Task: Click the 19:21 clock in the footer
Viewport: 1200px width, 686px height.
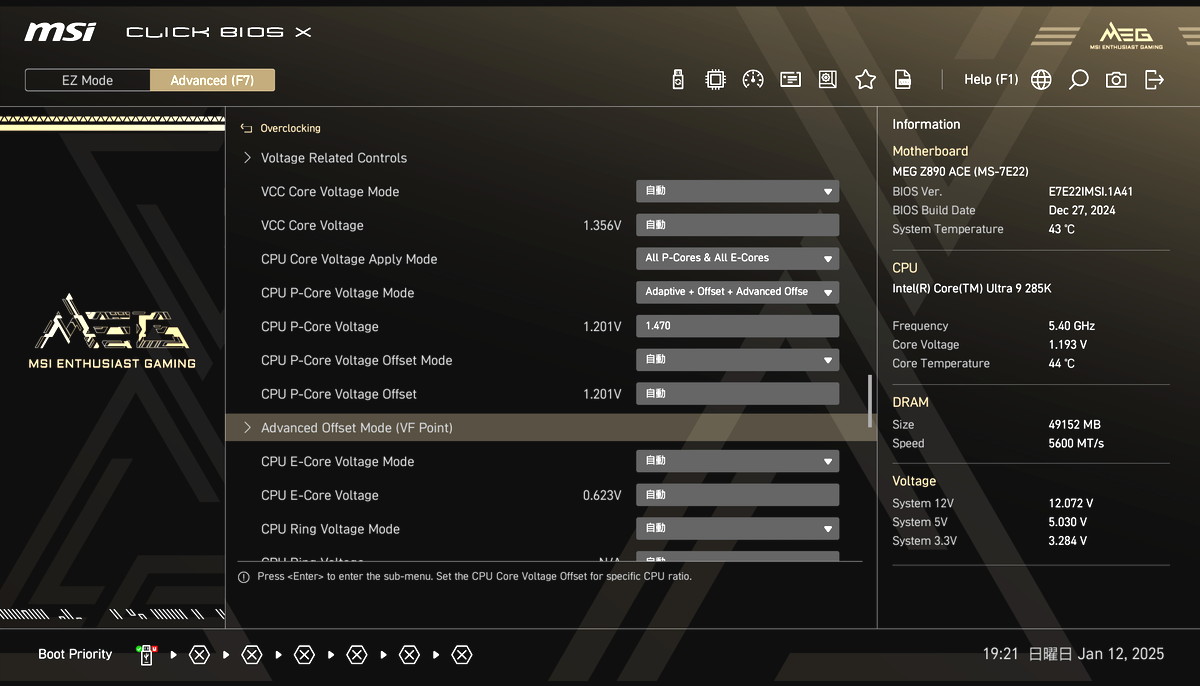Action: [1000, 654]
